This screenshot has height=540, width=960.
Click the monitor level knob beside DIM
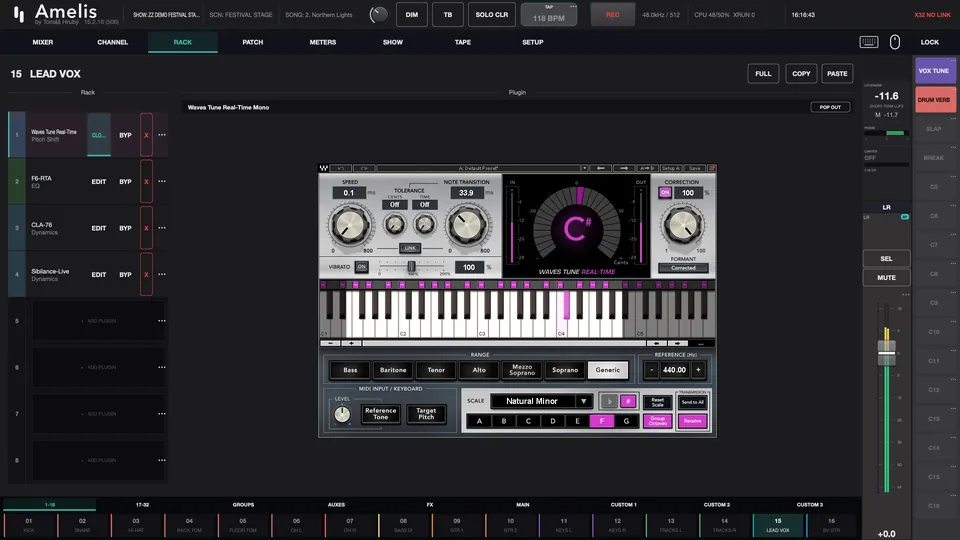[x=378, y=15]
